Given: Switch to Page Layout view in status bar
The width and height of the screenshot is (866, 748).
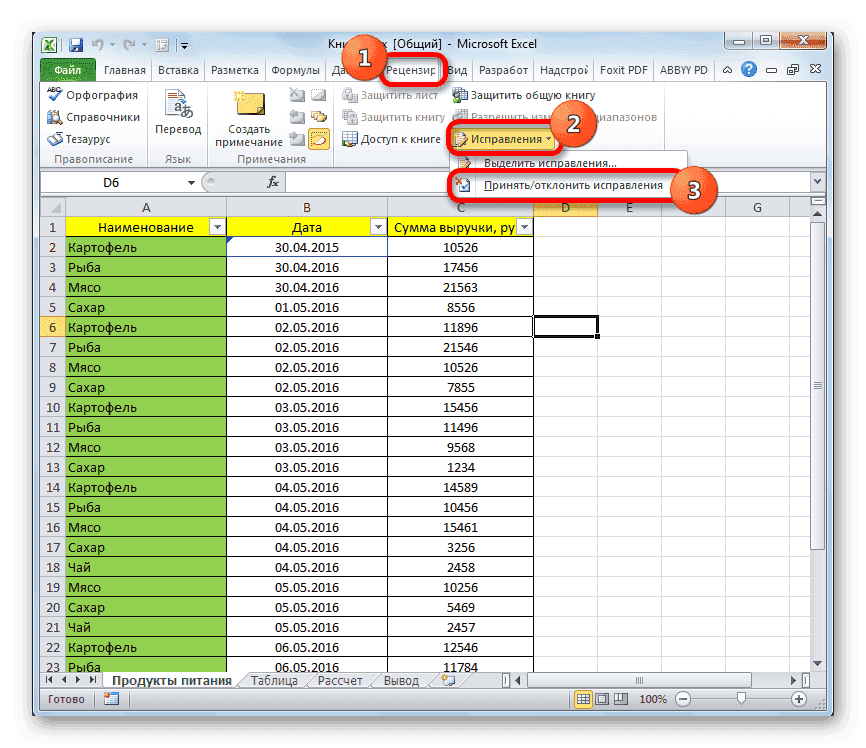Looking at the screenshot, I should click(601, 699).
